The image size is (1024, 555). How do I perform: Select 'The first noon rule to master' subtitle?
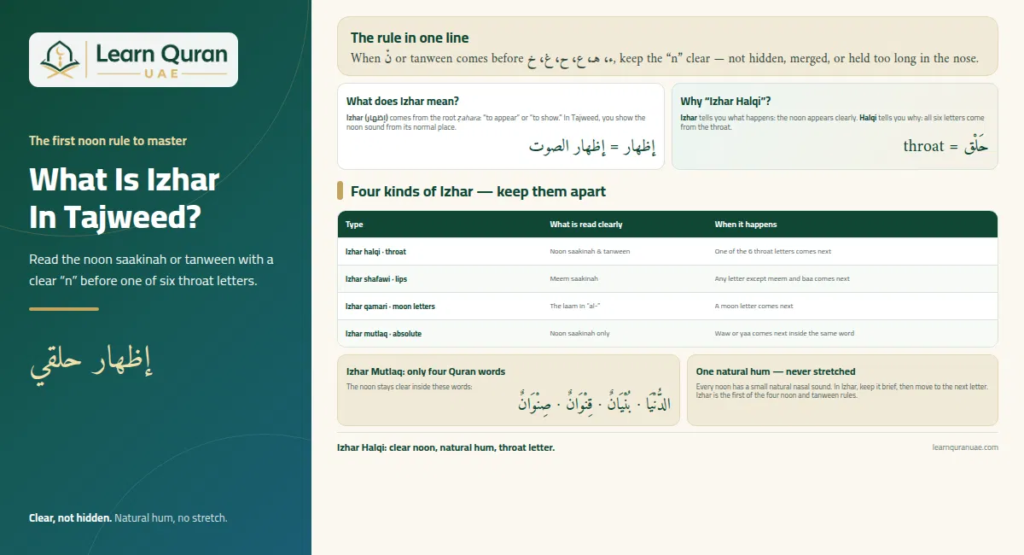tap(108, 140)
